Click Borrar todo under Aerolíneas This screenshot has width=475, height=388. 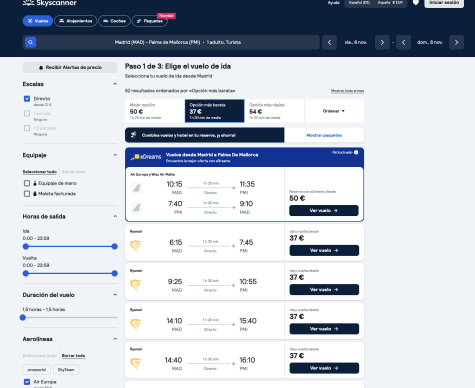point(73,356)
